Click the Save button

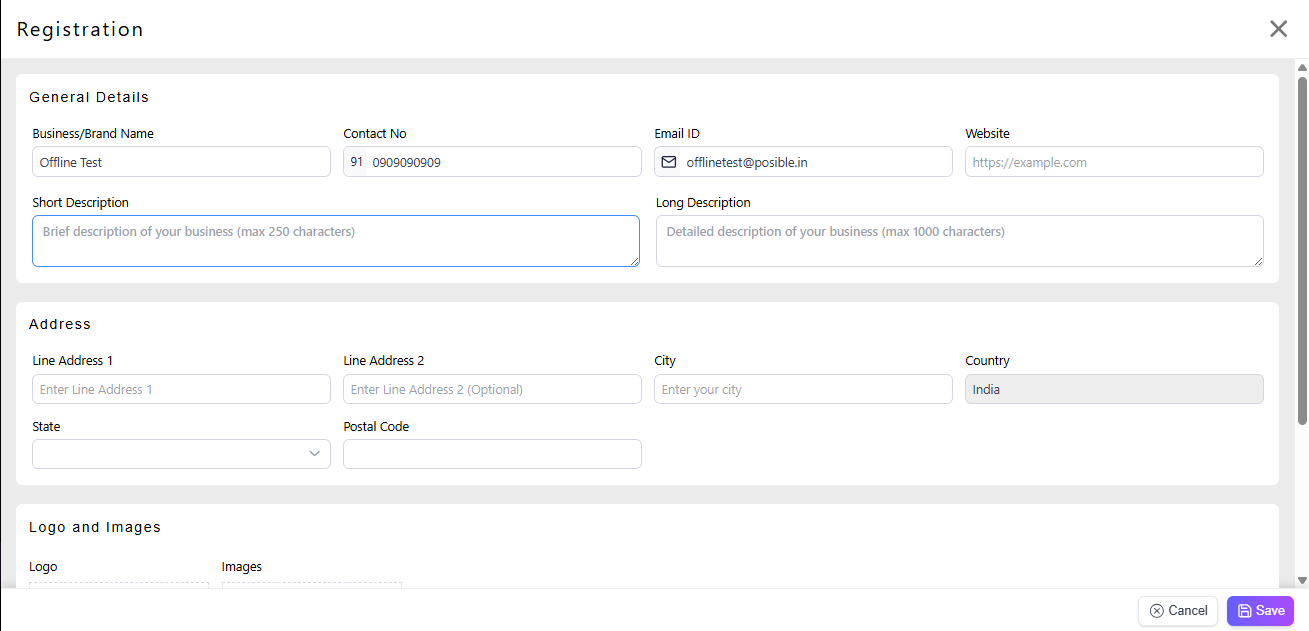click(x=1260, y=611)
